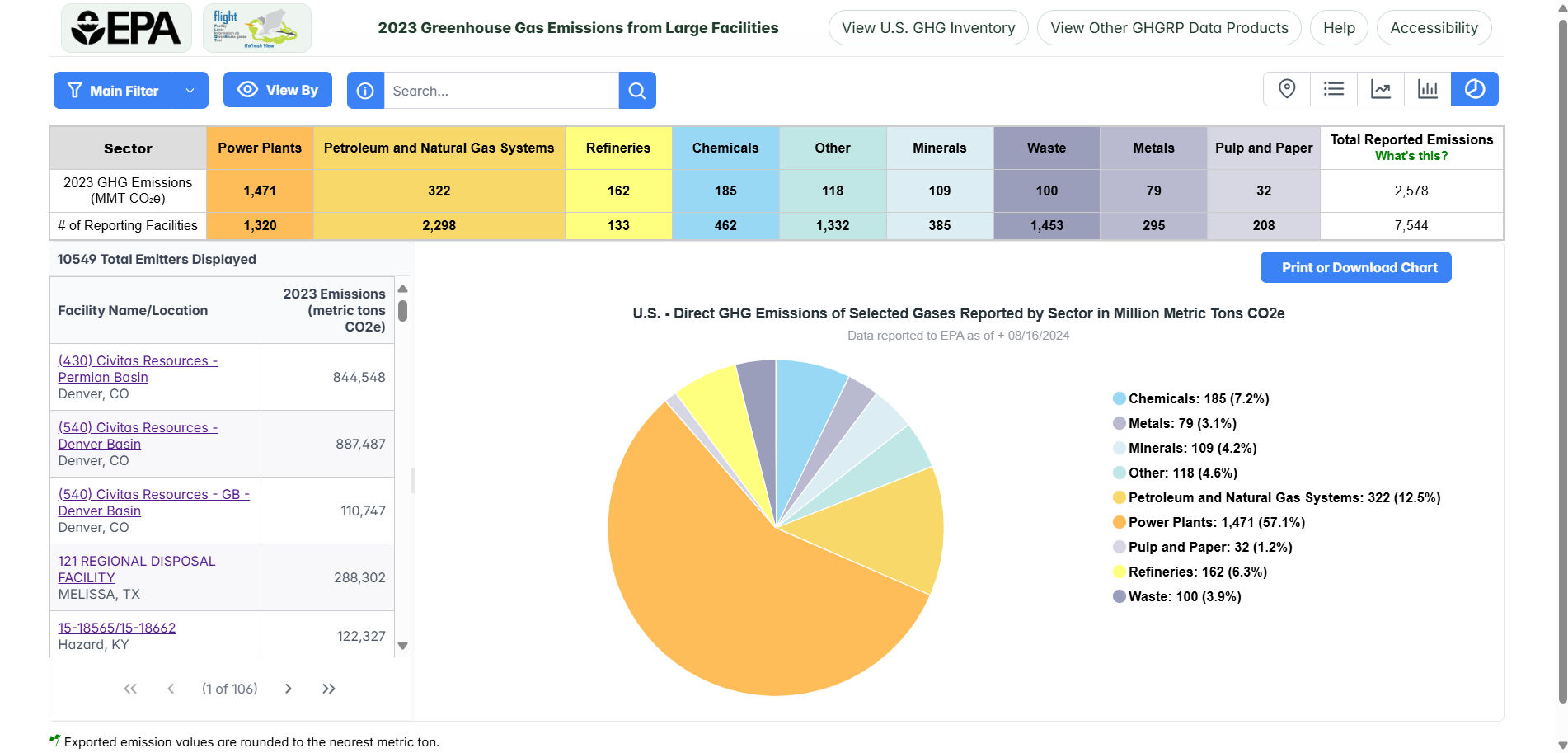The width and height of the screenshot is (1568, 753).
Task: Jump to the last page of emitters
Action: pos(328,688)
